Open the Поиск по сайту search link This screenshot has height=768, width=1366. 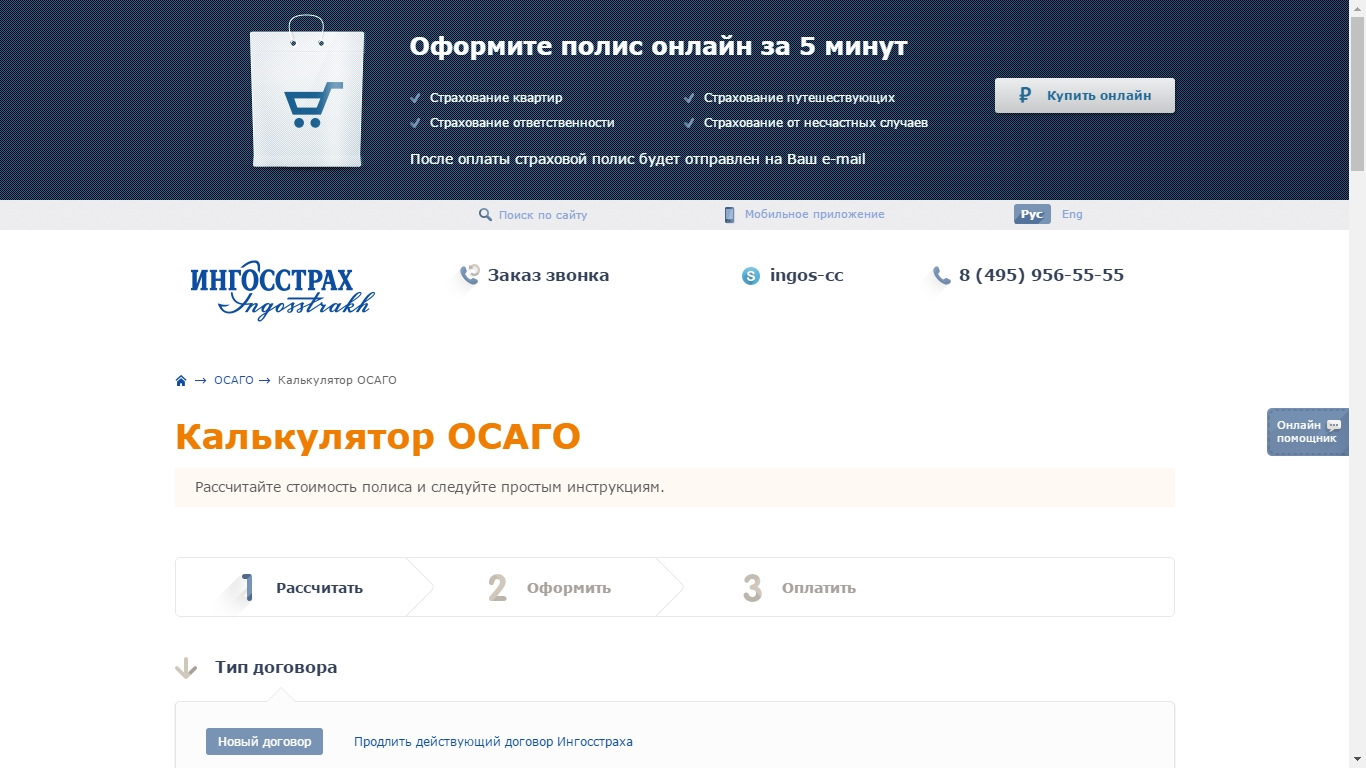click(x=543, y=215)
